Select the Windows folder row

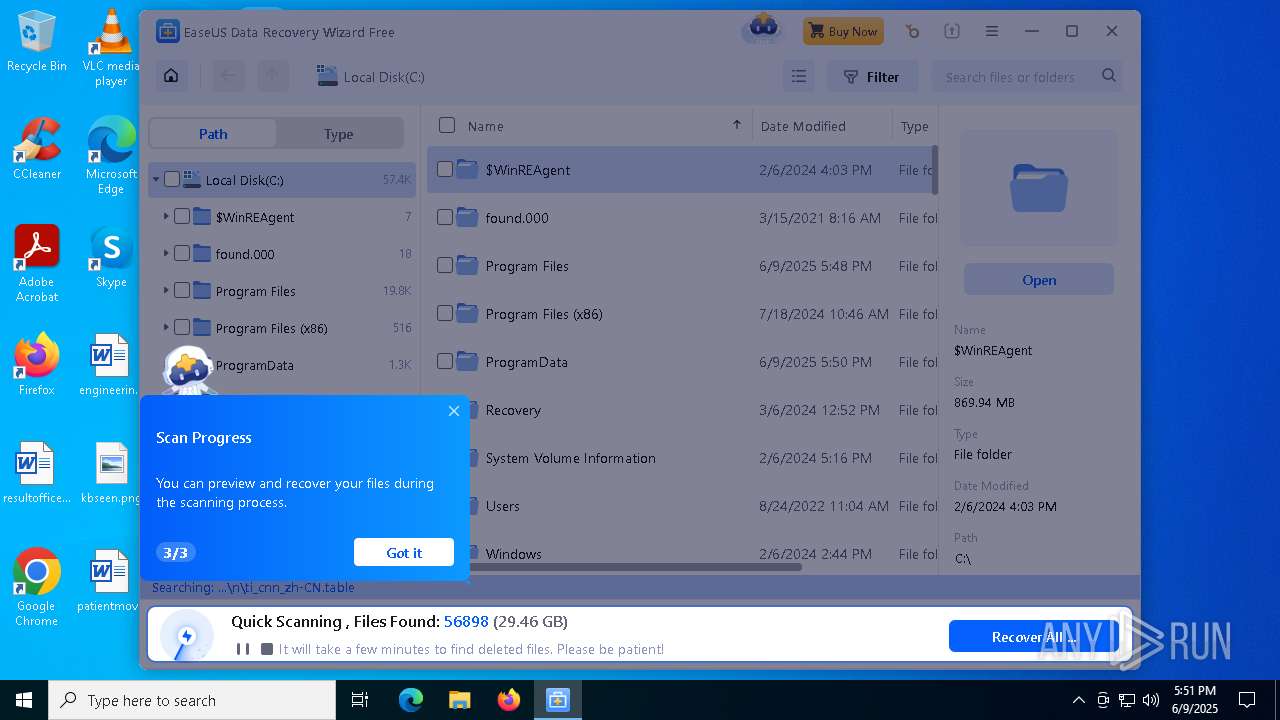(682, 554)
